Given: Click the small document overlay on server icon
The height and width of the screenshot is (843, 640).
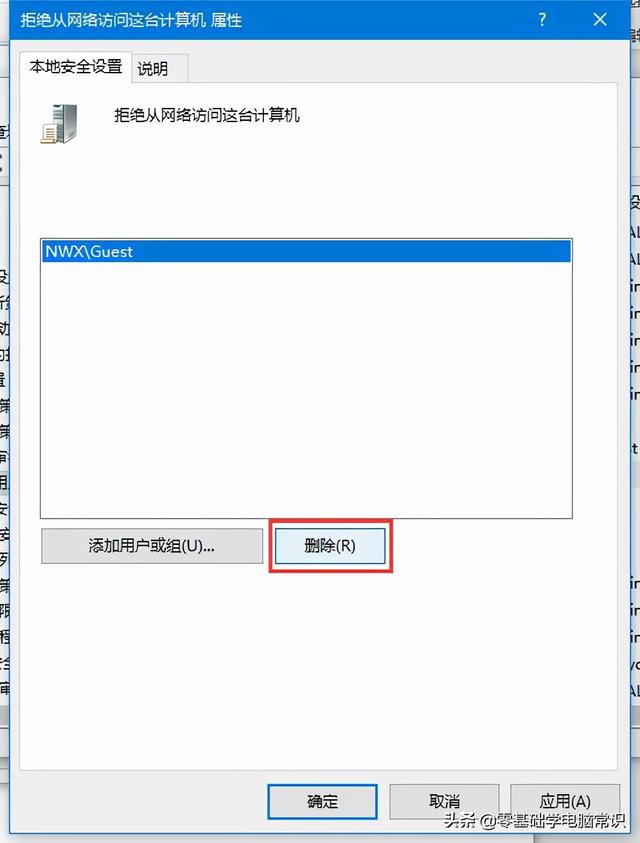Looking at the screenshot, I should [x=48, y=134].
